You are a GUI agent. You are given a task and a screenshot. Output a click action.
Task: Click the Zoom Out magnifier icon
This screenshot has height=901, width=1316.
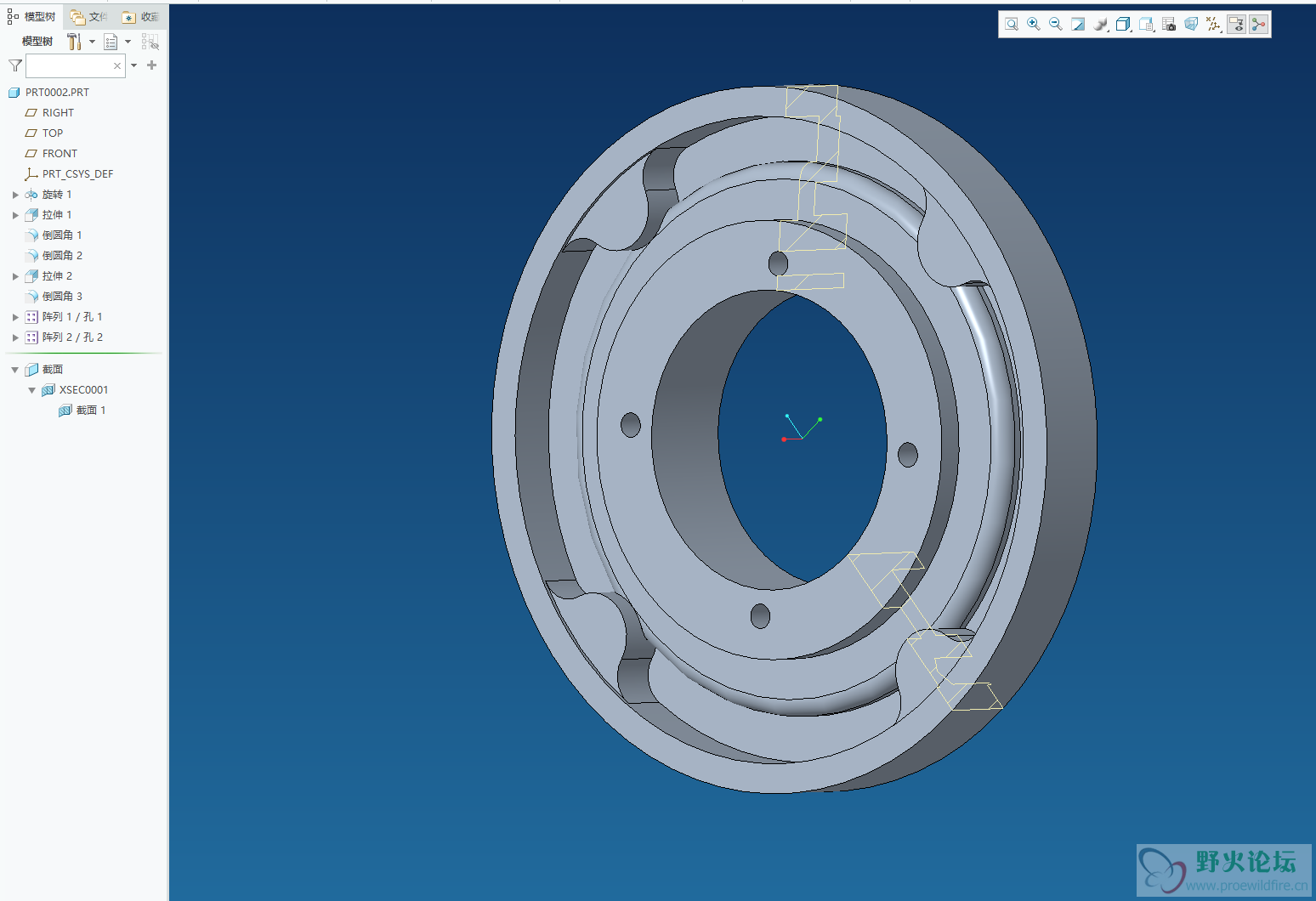click(1056, 25)
